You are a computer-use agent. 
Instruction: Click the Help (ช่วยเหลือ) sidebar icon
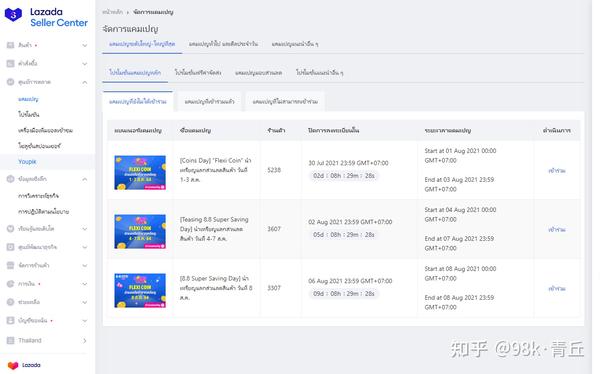[10, 302]
